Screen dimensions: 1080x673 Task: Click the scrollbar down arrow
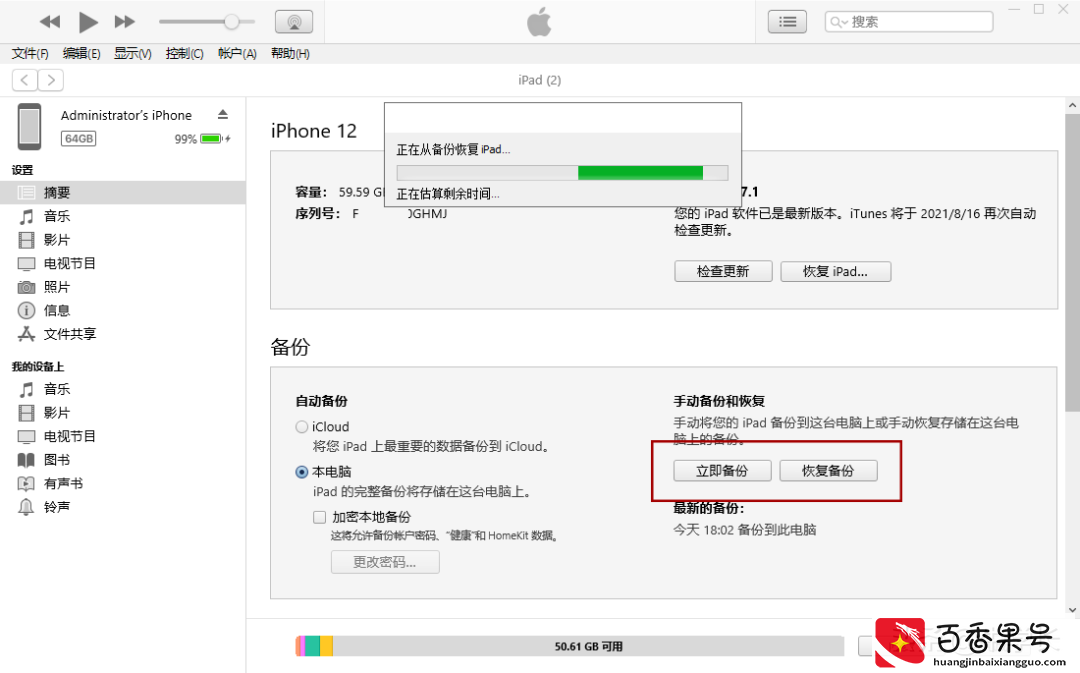[x=1072, y=610]
